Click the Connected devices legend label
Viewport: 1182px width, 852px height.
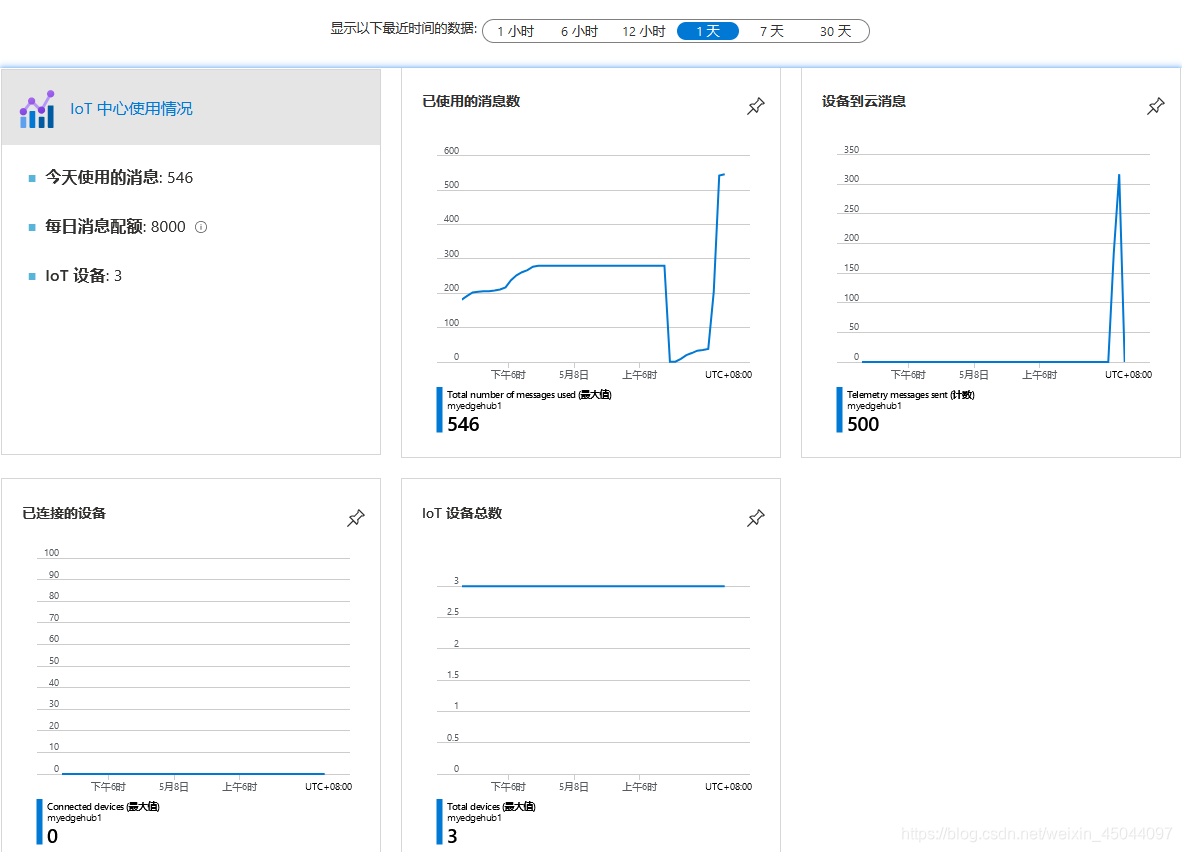tap(103, 806)
